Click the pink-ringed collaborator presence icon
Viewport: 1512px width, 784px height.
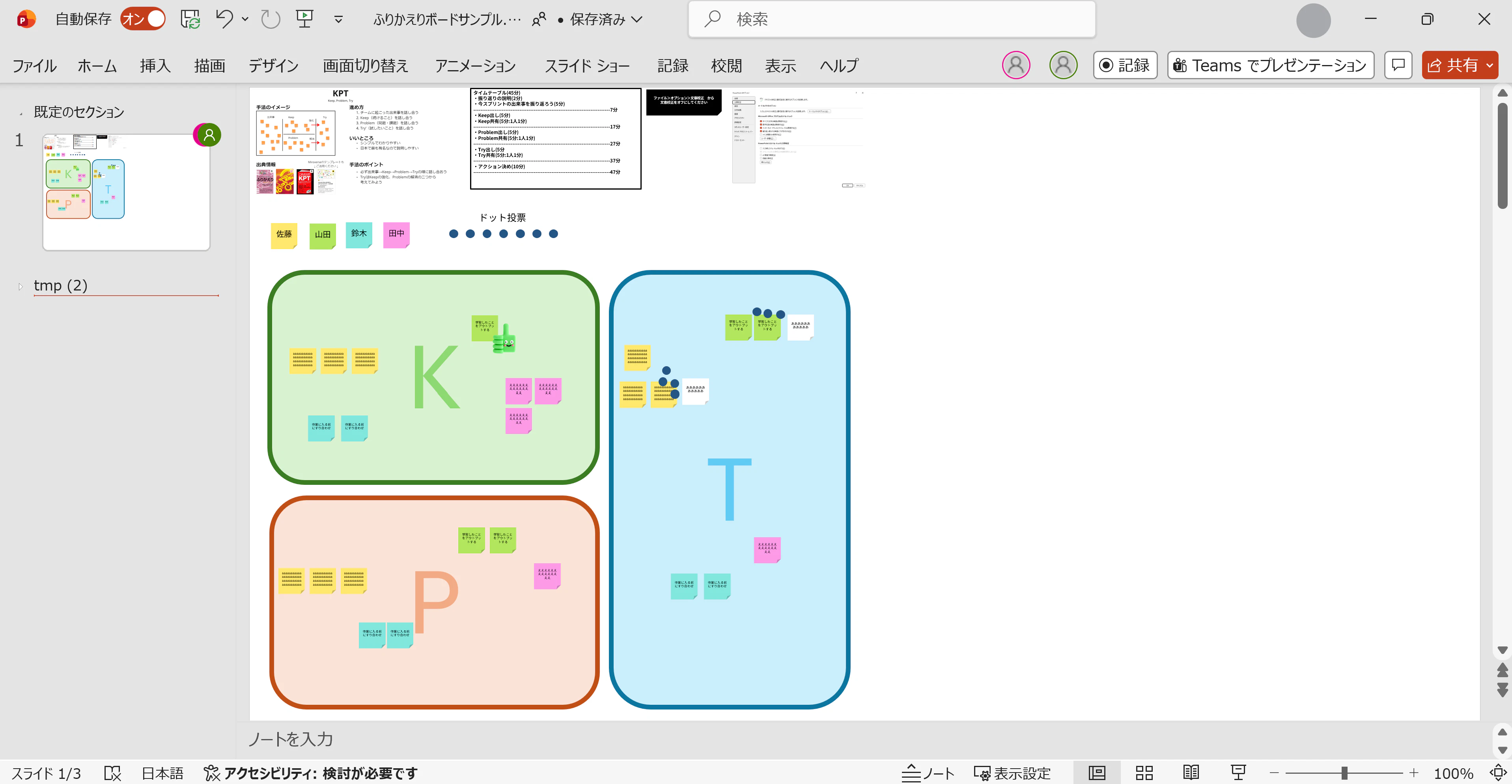click(x=1016, y=65)
